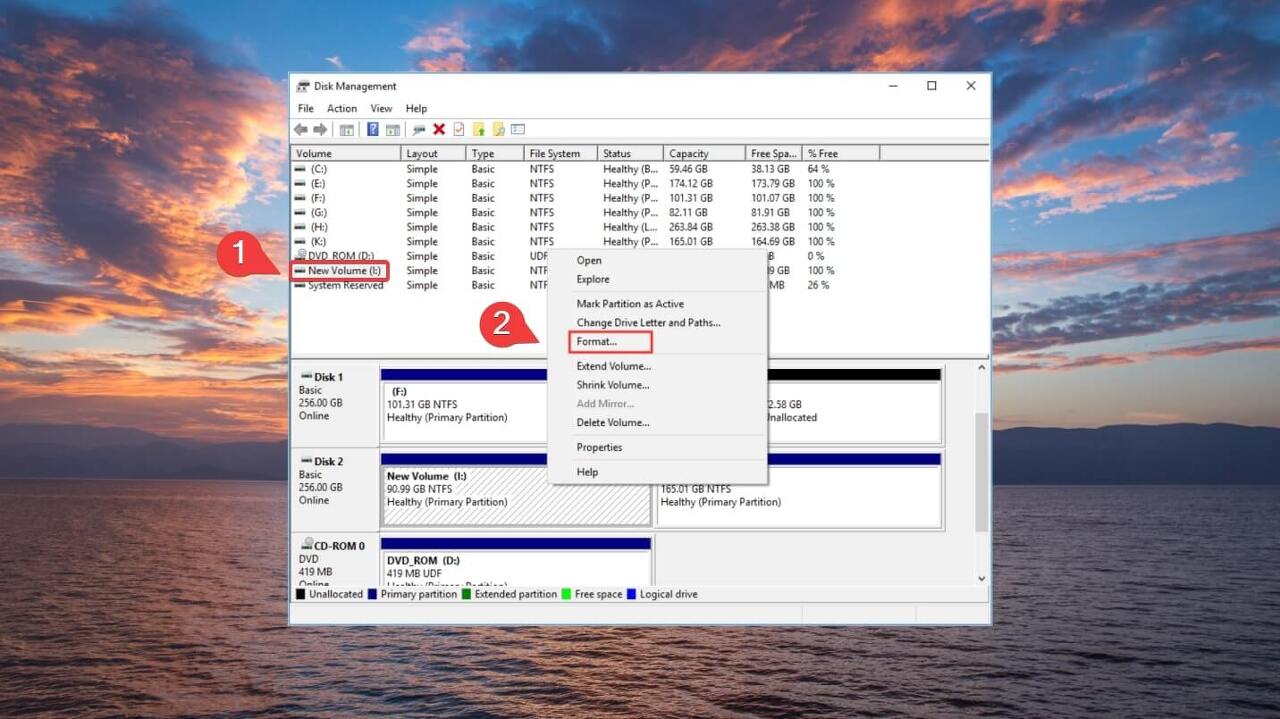1280x719 pixels.
Task: Toggle the console tree pane icon
Action: click(x=346, y=129)
